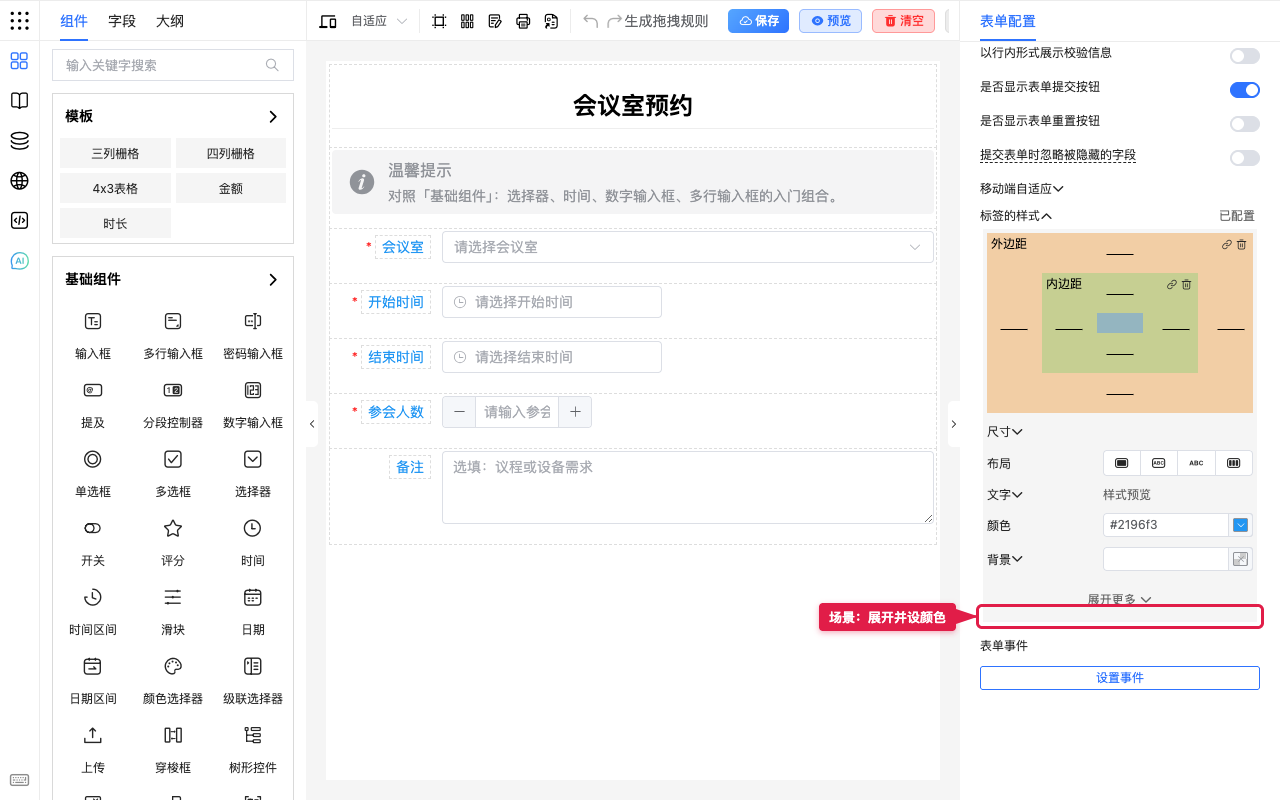Screen dimensions: 1280x800
Task: Click the 设置事件 button
Action: coord(1120,678)
